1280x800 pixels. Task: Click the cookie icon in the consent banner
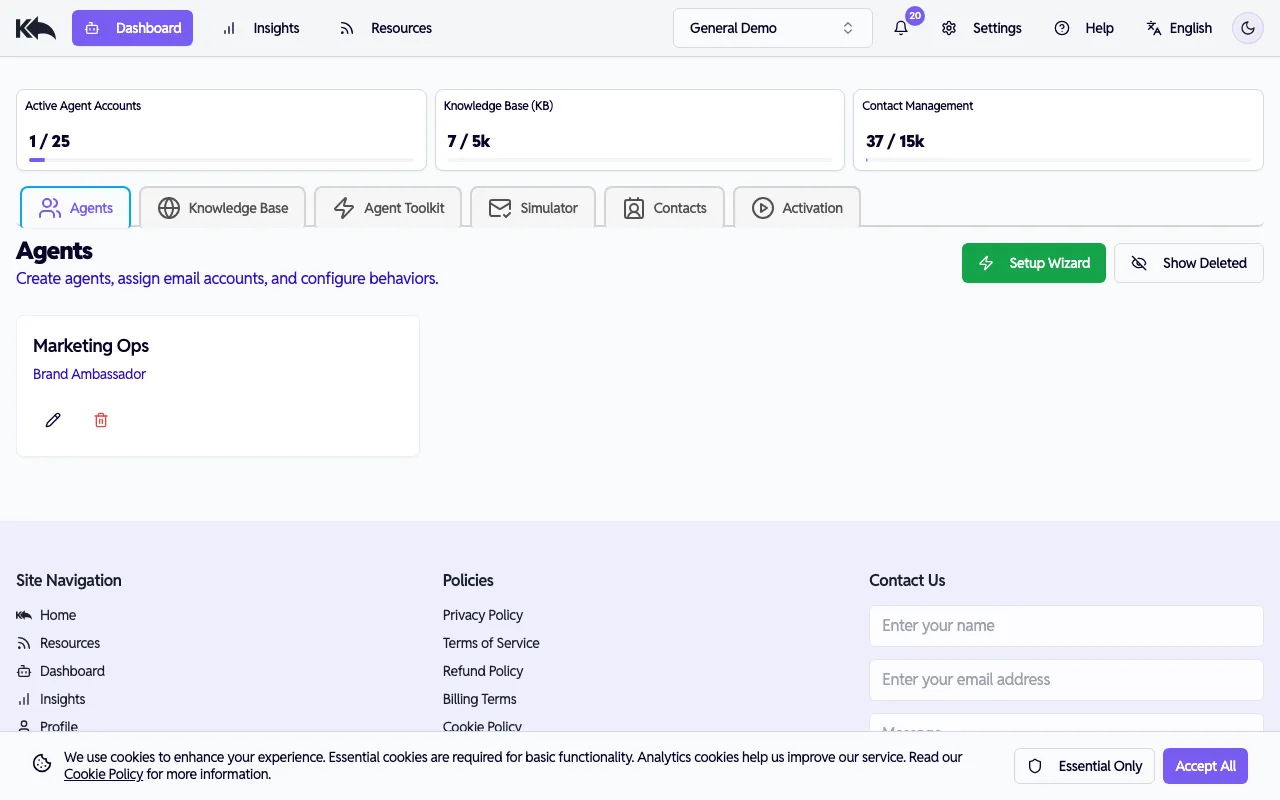click(41, 763)
